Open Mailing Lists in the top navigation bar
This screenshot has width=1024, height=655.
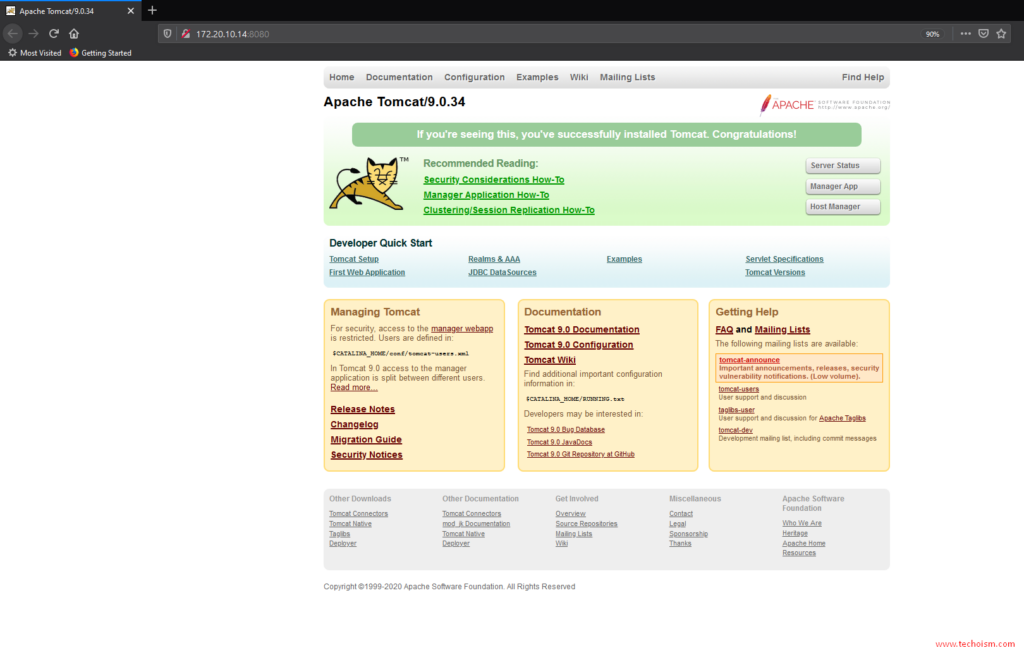(x=627, y=77)
